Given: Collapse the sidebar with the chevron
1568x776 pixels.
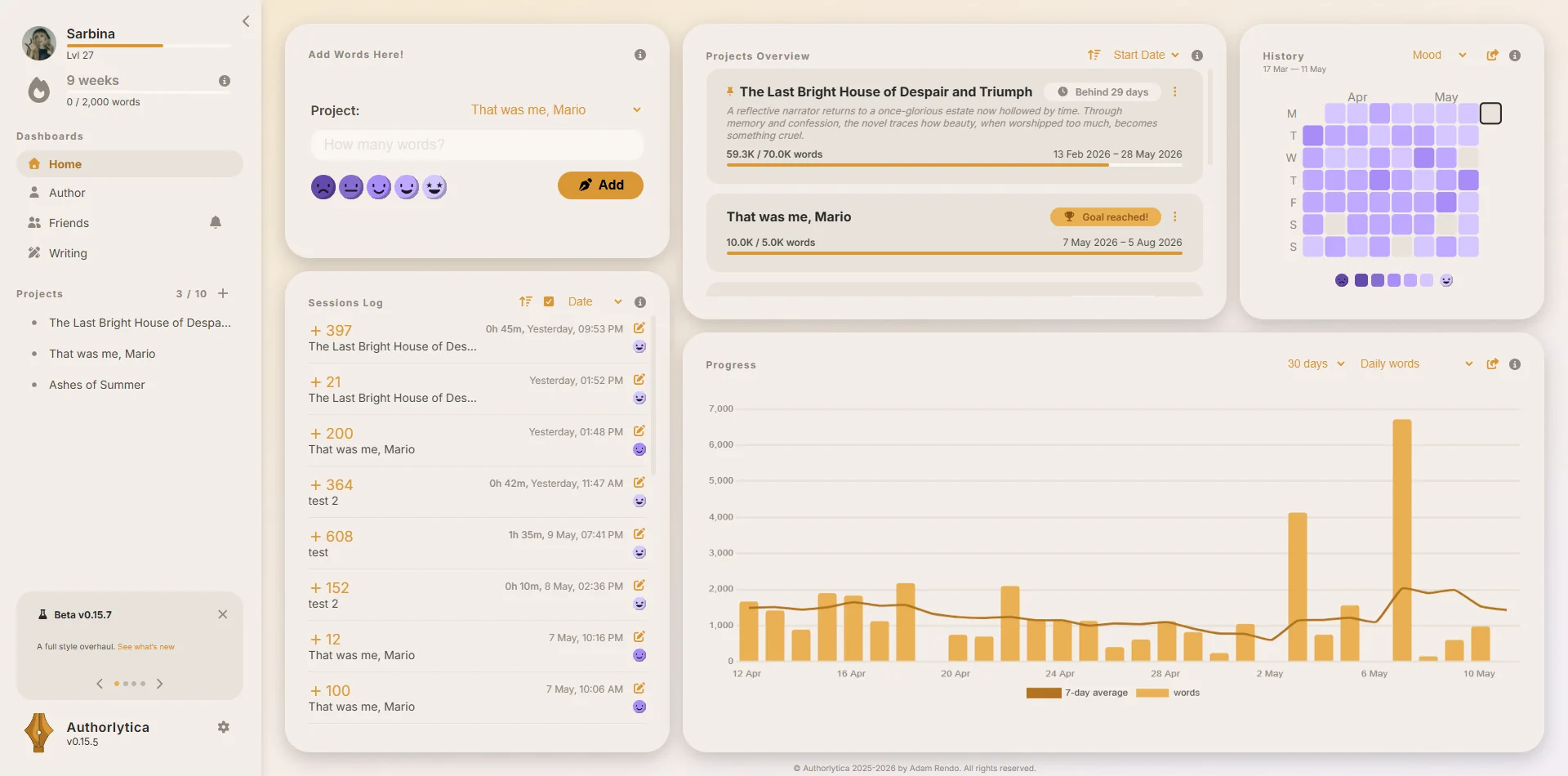Looking at the screenshot, I should click(x=246, y=21).
